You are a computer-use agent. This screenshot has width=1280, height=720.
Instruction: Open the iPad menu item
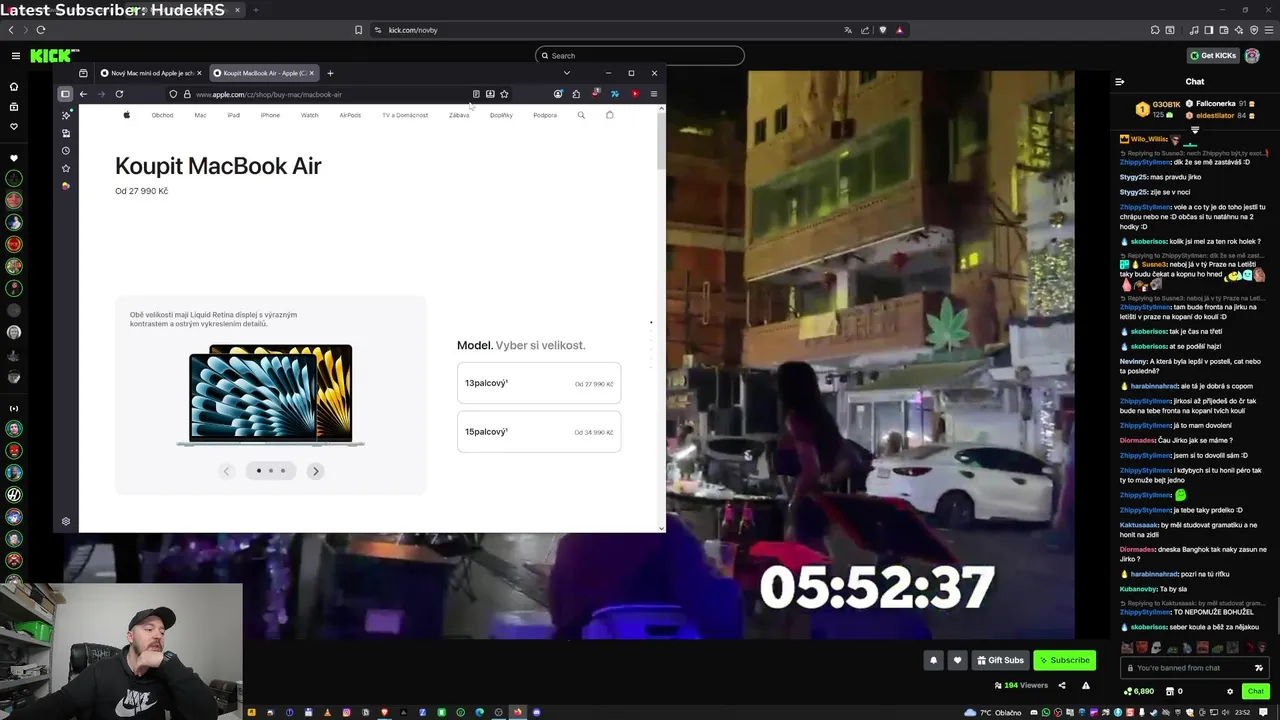pyautogui.click(x=233, y=115)
